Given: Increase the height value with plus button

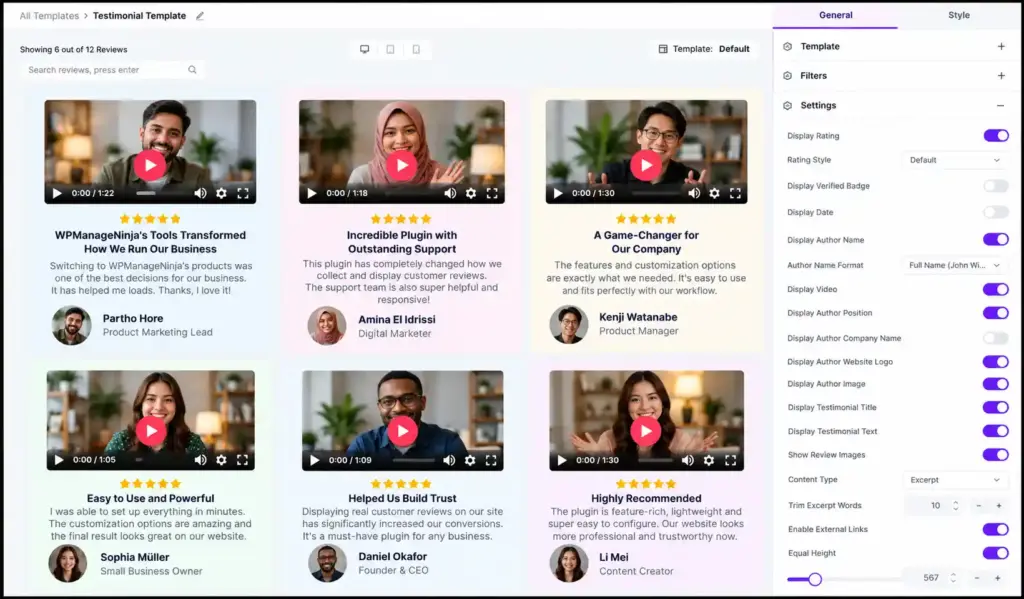Looking at the screenshot, I should 997,578.
